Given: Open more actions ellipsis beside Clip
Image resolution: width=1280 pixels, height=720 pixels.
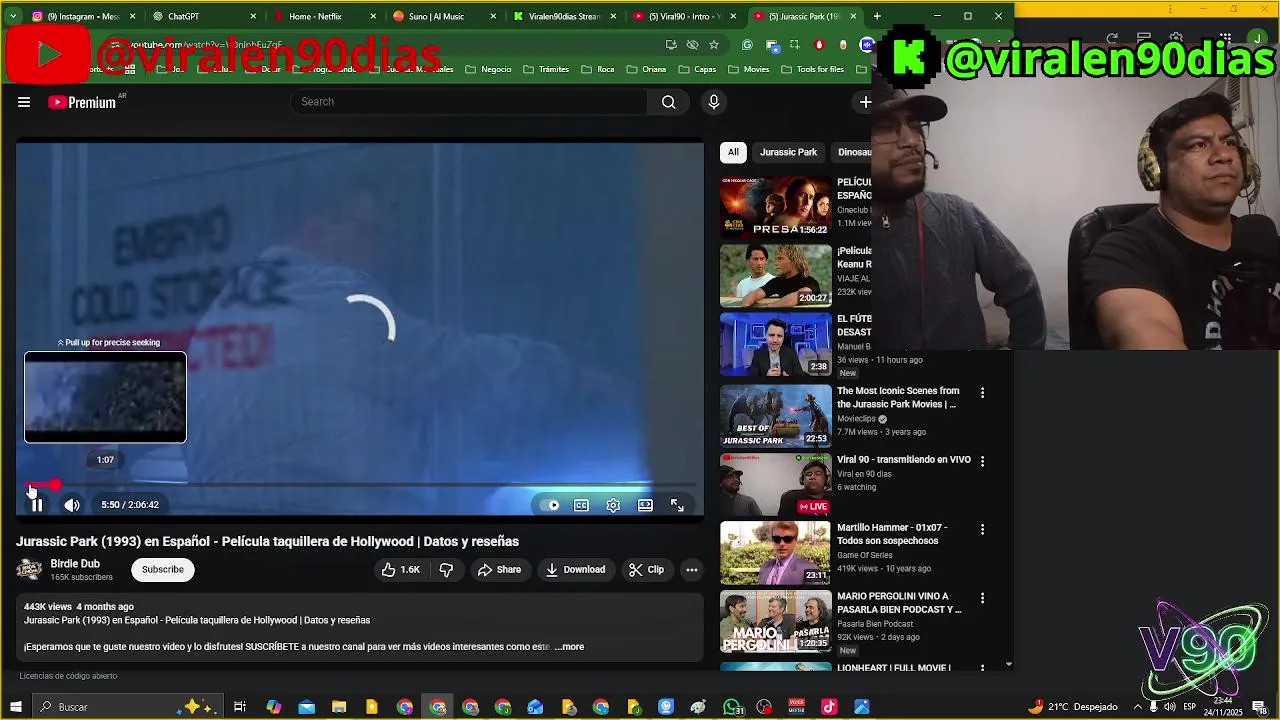Looking at the screenshot, I should [x=691, y=570].
